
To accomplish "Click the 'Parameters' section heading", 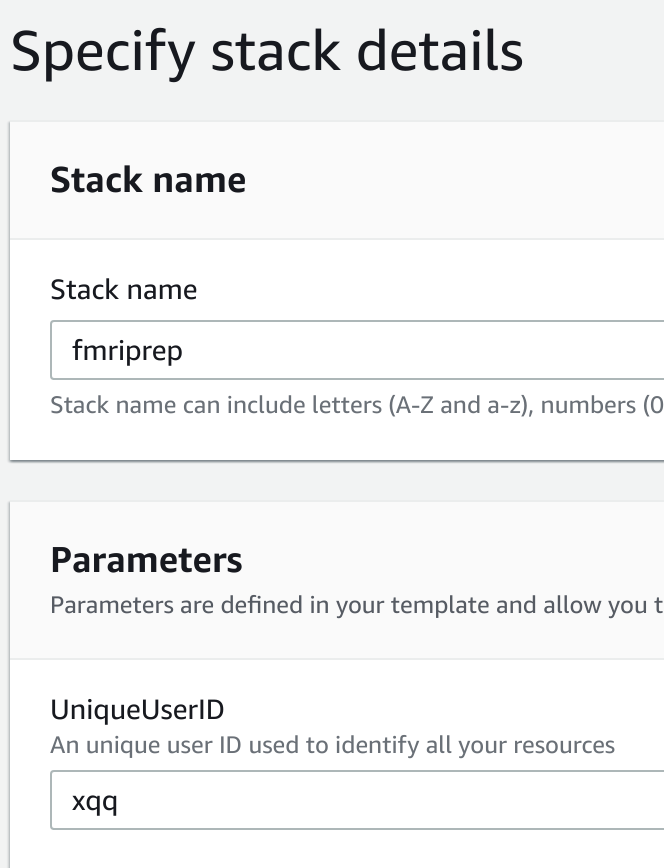I will [x=146, y=560].
